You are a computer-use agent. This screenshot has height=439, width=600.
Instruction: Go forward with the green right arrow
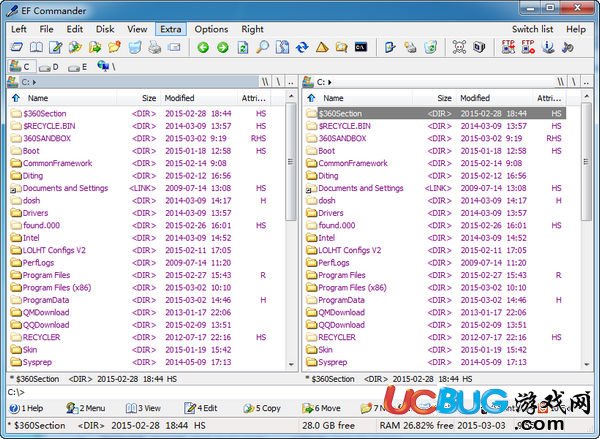click(x=223, y=47)
